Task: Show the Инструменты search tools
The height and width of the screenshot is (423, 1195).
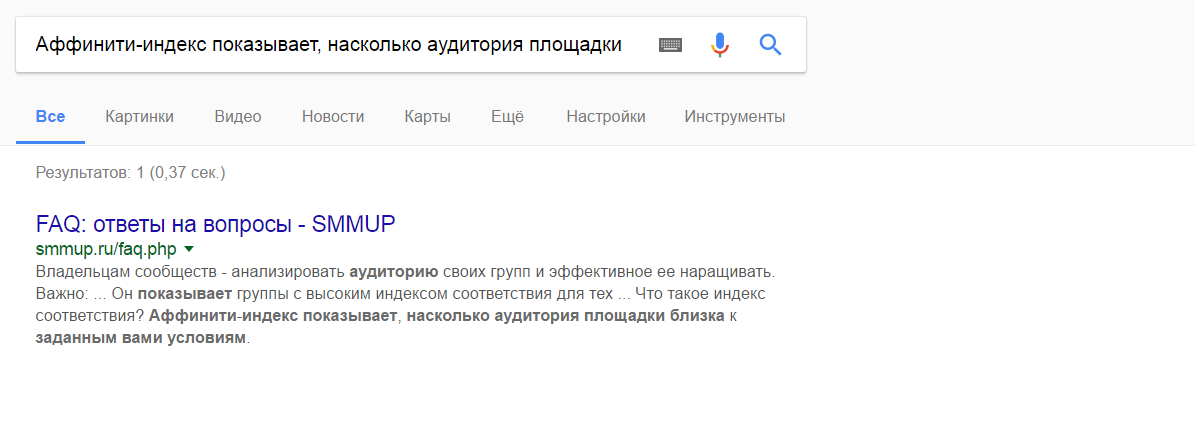Action: [734, 117]
